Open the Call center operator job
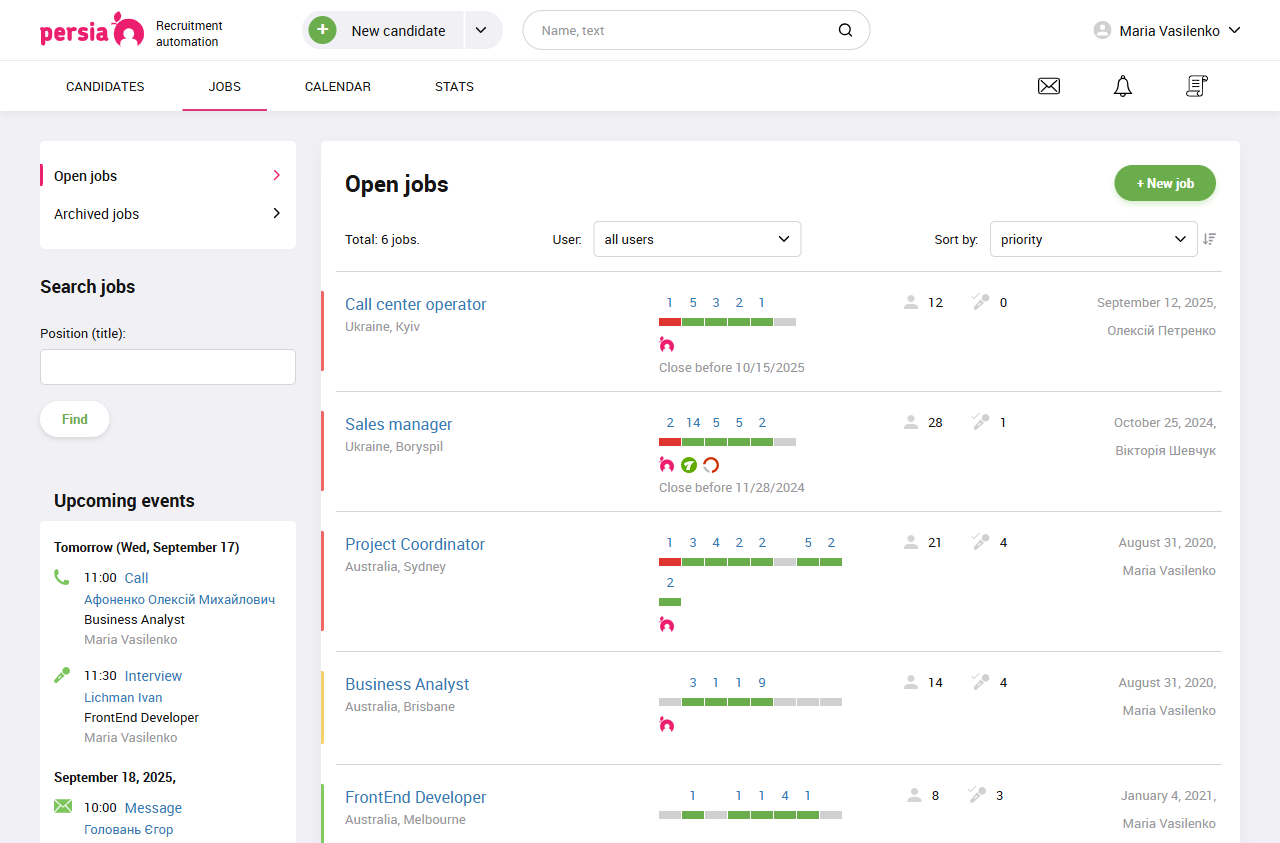 [415, 304]
